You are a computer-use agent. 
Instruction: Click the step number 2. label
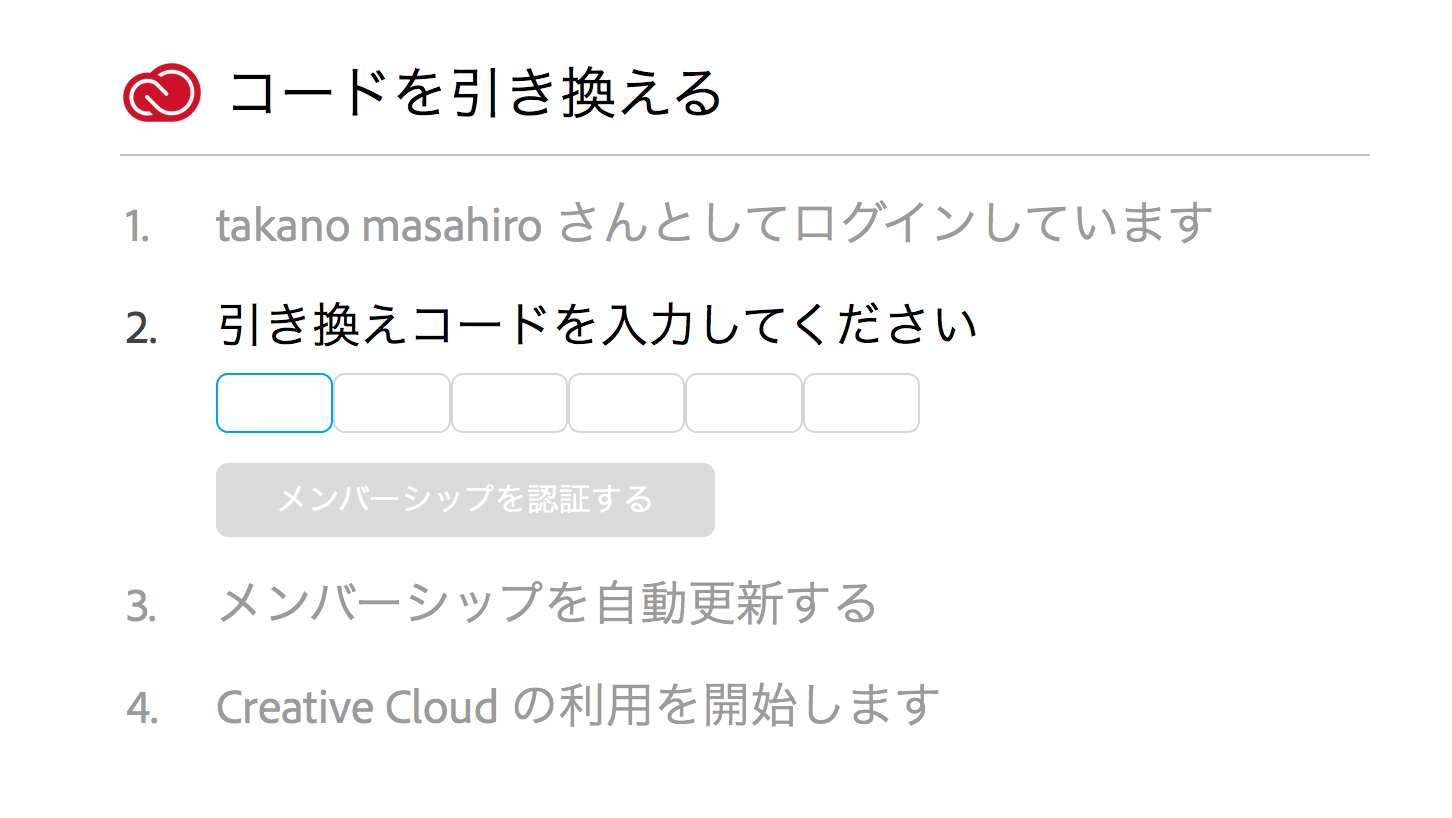point(141,328)
